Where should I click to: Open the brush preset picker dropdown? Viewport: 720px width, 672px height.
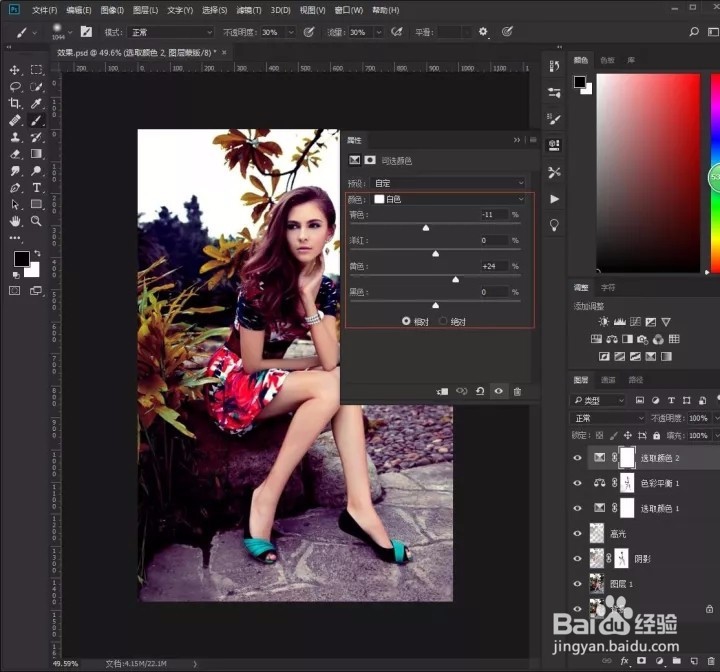click(x=70, y=32)
